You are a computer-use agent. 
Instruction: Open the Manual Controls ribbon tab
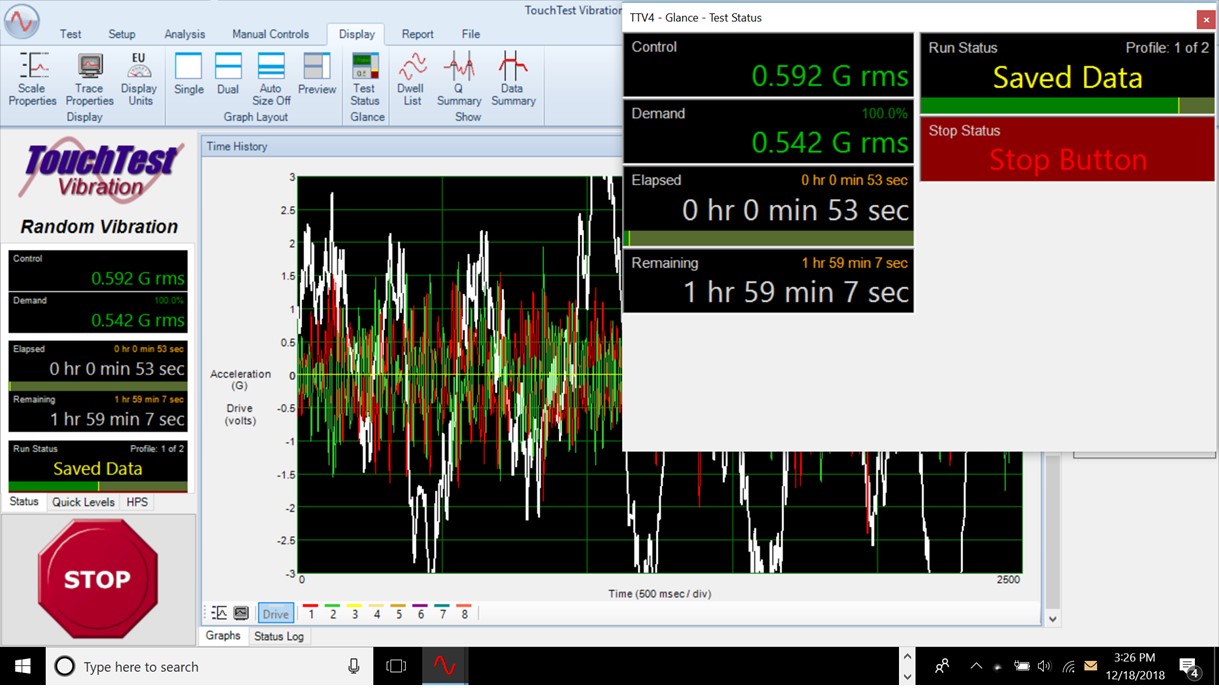coord(271,34)
